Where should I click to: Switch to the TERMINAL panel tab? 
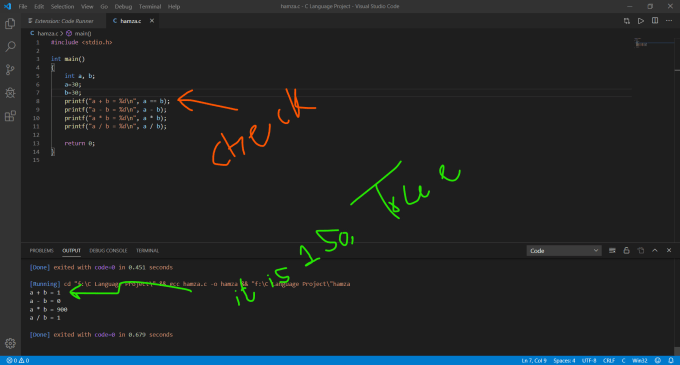pos(147,251)
